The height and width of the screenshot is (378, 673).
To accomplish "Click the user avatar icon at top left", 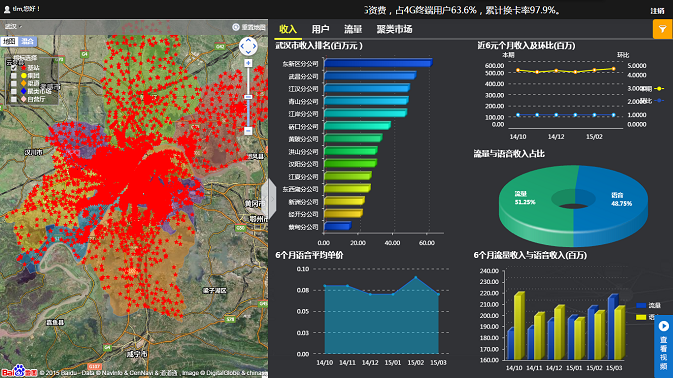I will (7, 9).
